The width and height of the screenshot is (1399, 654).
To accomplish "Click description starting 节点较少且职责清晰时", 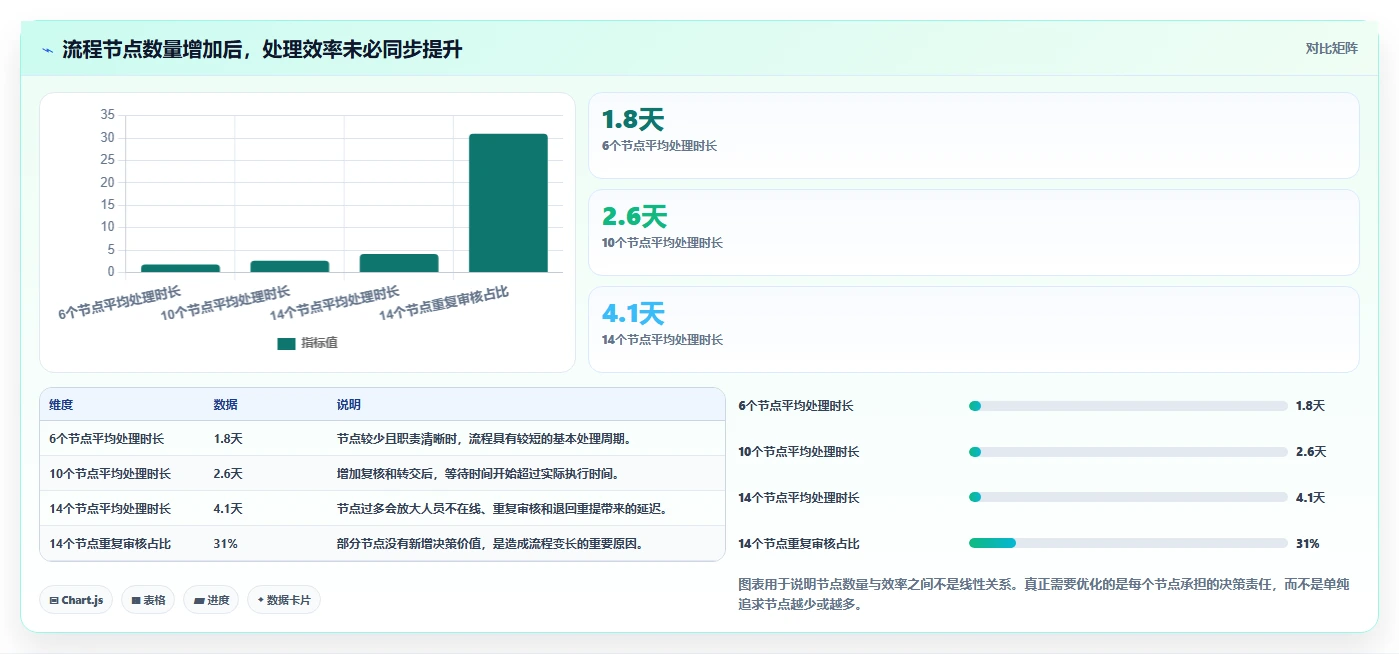I will 484,438.
